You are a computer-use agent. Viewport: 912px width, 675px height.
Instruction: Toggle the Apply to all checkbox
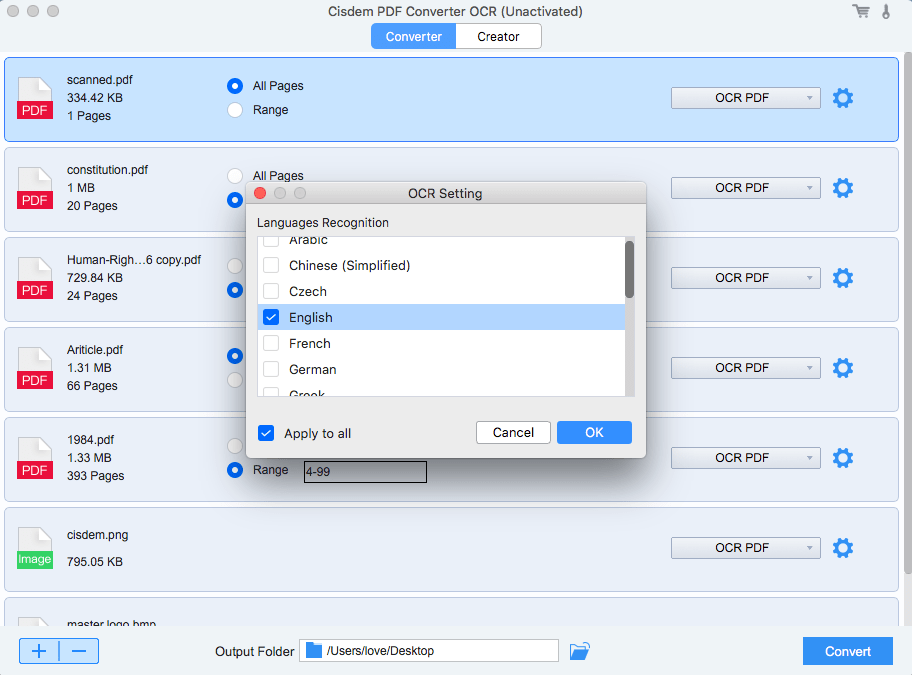tap(266, 433)
